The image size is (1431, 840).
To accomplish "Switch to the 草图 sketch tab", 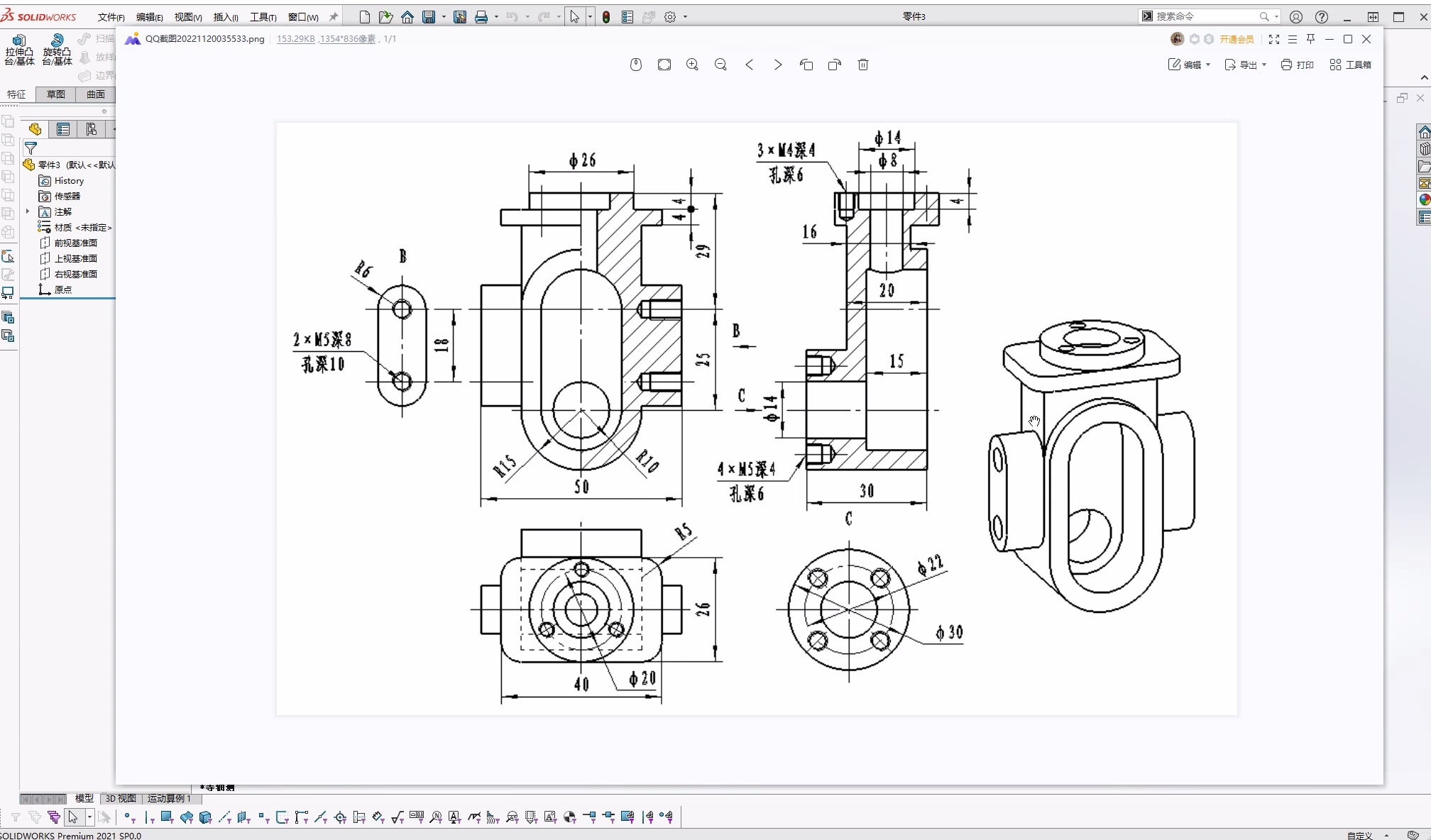I will pos(55,94).
